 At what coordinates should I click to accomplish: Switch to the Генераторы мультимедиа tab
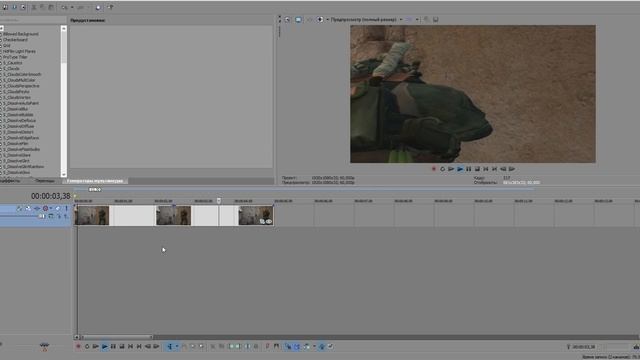(x=95, y=181)
